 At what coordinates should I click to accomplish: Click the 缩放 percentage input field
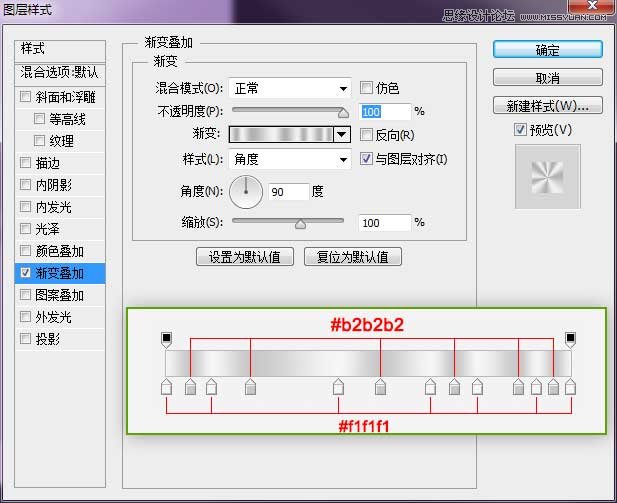pyautogui.click(x=385, y=223)
